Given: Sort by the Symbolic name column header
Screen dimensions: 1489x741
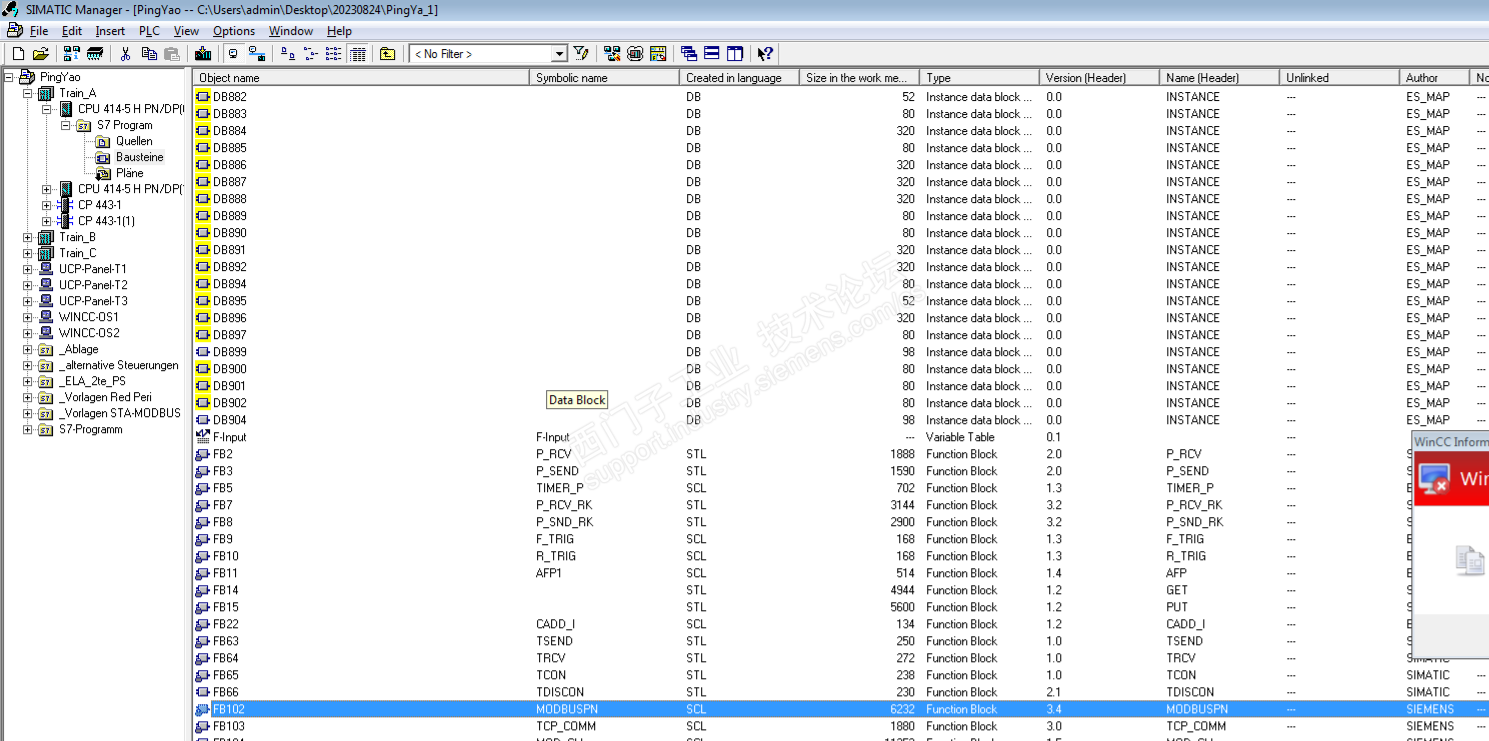Looking at the screenshot, I should [604, 77].
